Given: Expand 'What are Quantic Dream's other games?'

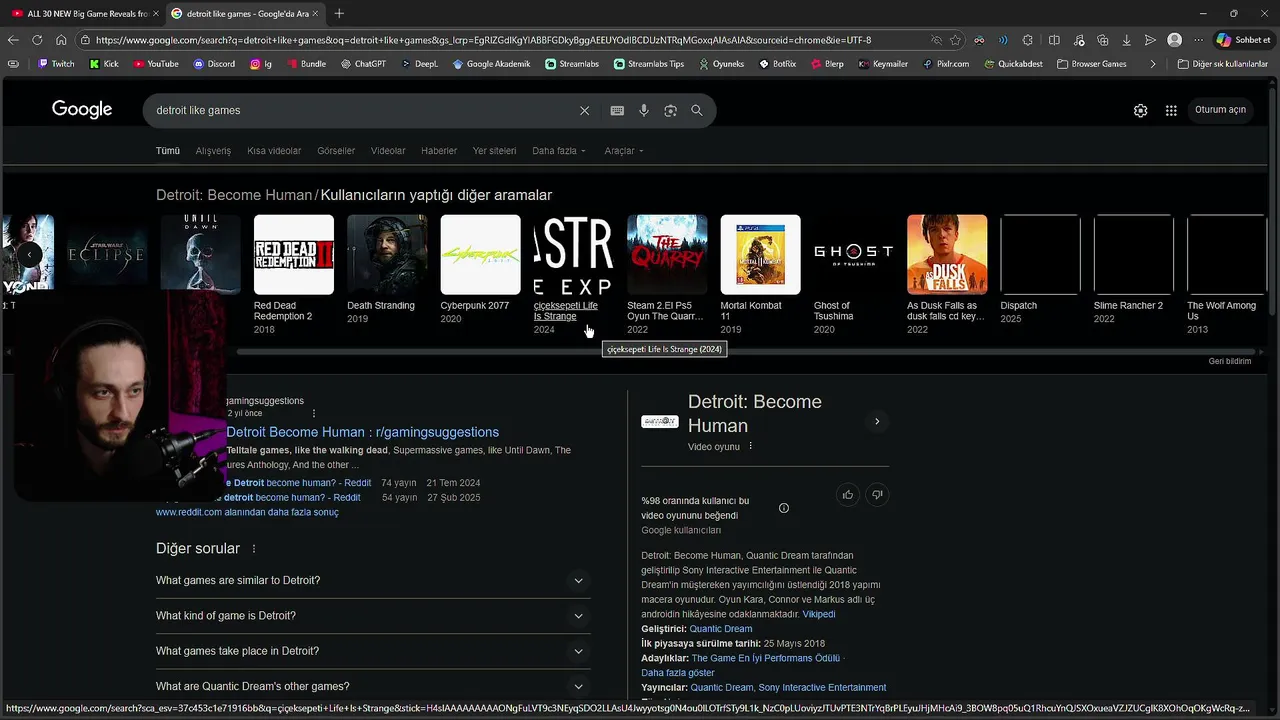Looking at the screenshot, I should click(x=373, y=686).
